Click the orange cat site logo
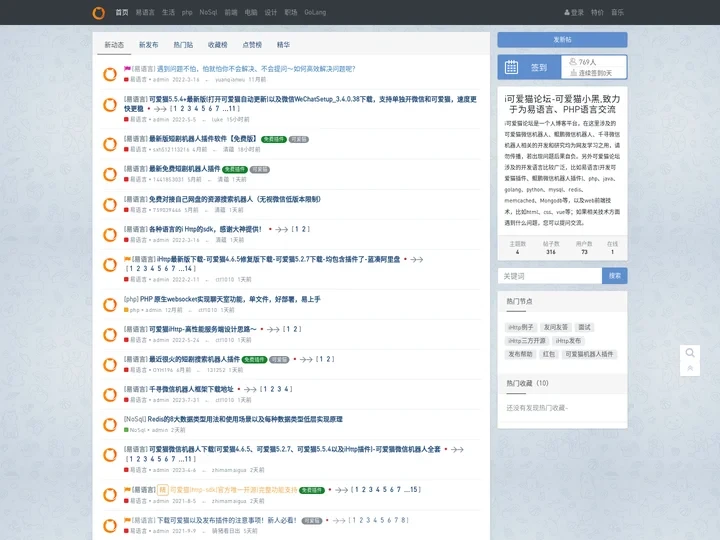This screenshot has height=540, width=720. point(98,13)
